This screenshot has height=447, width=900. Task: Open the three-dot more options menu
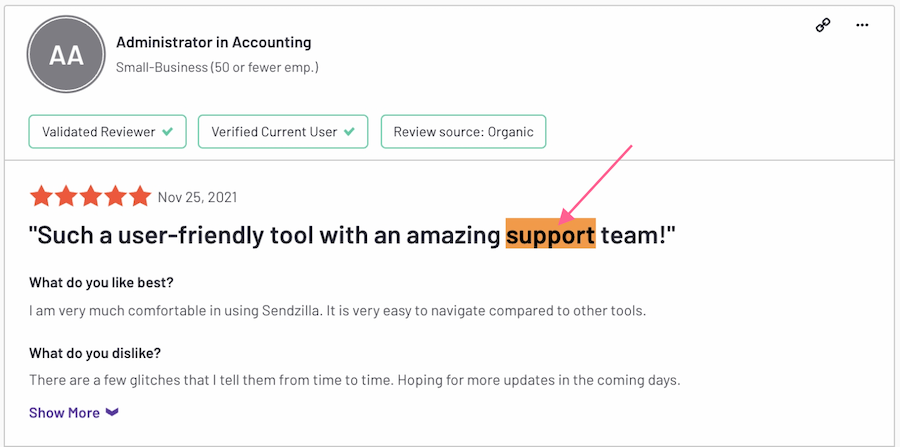pos(862,25)
